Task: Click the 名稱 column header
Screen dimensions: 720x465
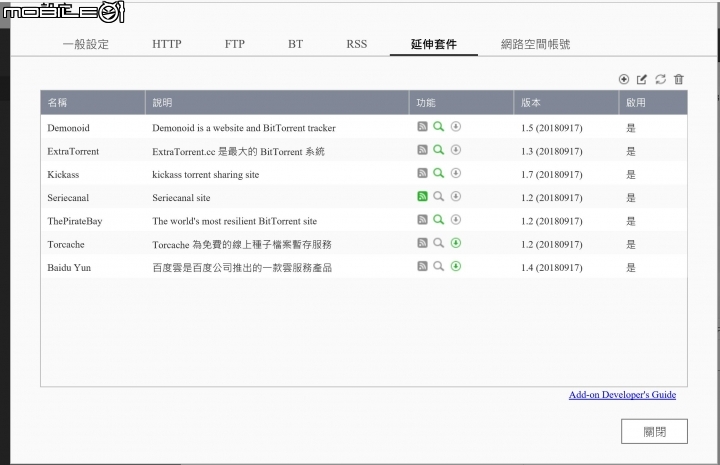Action: [93, 102]
